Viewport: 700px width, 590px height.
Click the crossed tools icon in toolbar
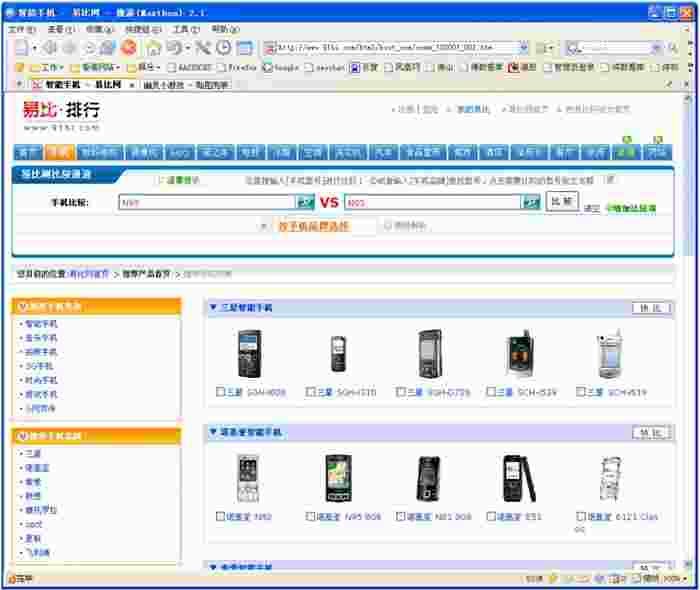point(203,47)
